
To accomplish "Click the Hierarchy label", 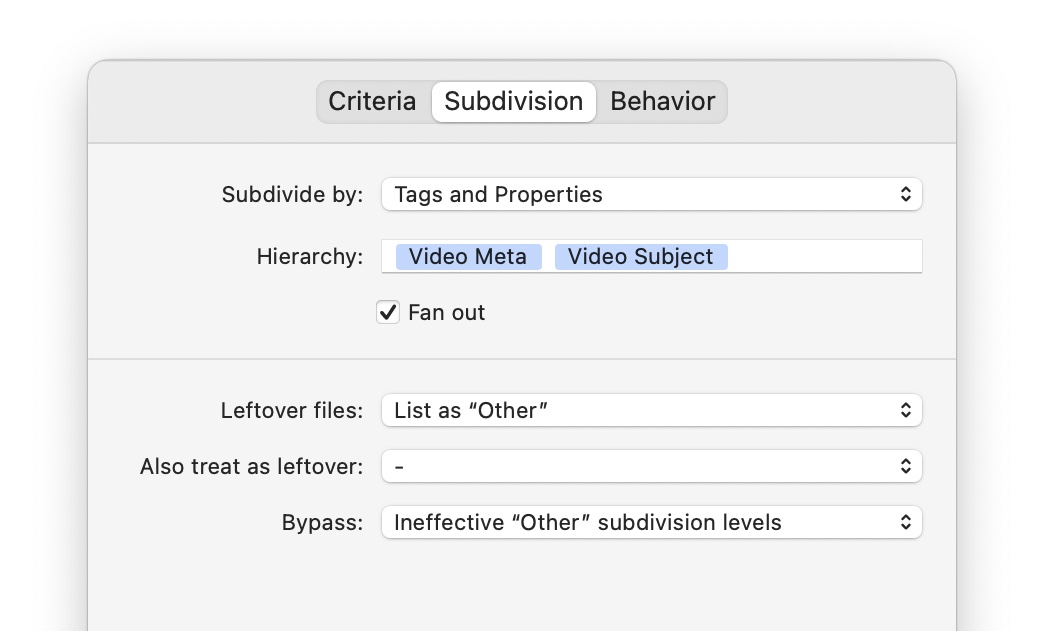I will (x=310, y=257).
